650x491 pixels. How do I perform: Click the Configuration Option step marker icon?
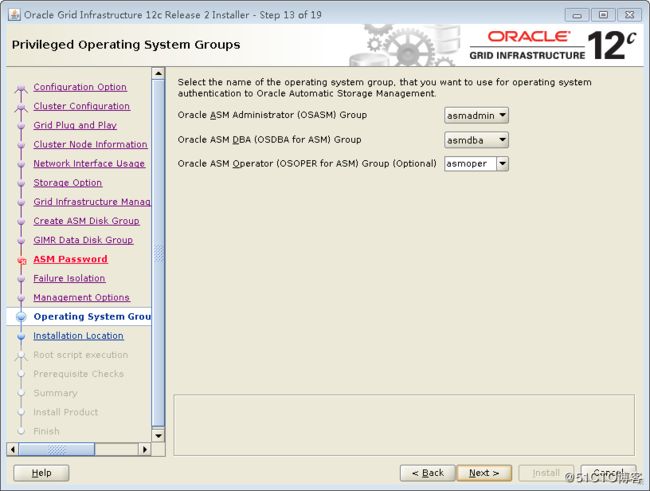[21, 88]
